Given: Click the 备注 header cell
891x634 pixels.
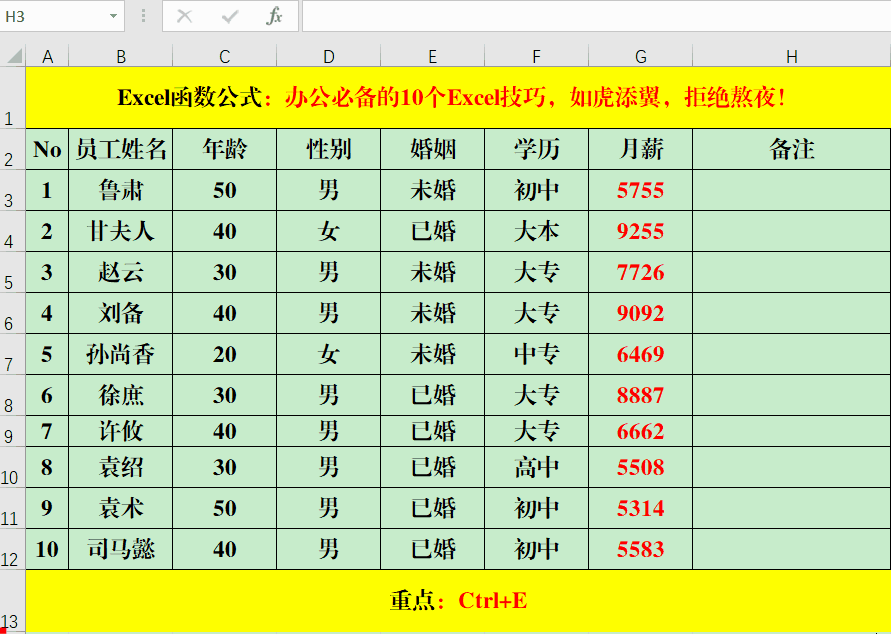Looking at the screenshot, I should [x=791, y=149].
